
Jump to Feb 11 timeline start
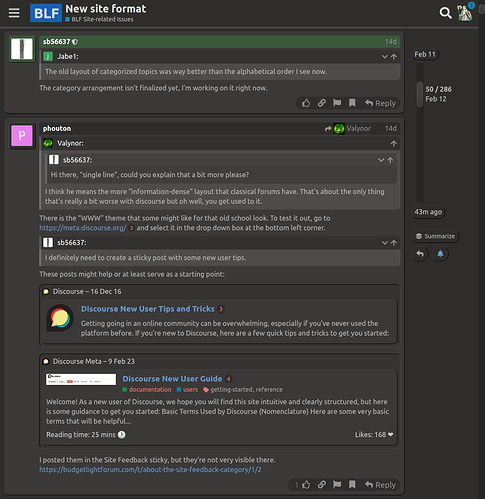425,54
